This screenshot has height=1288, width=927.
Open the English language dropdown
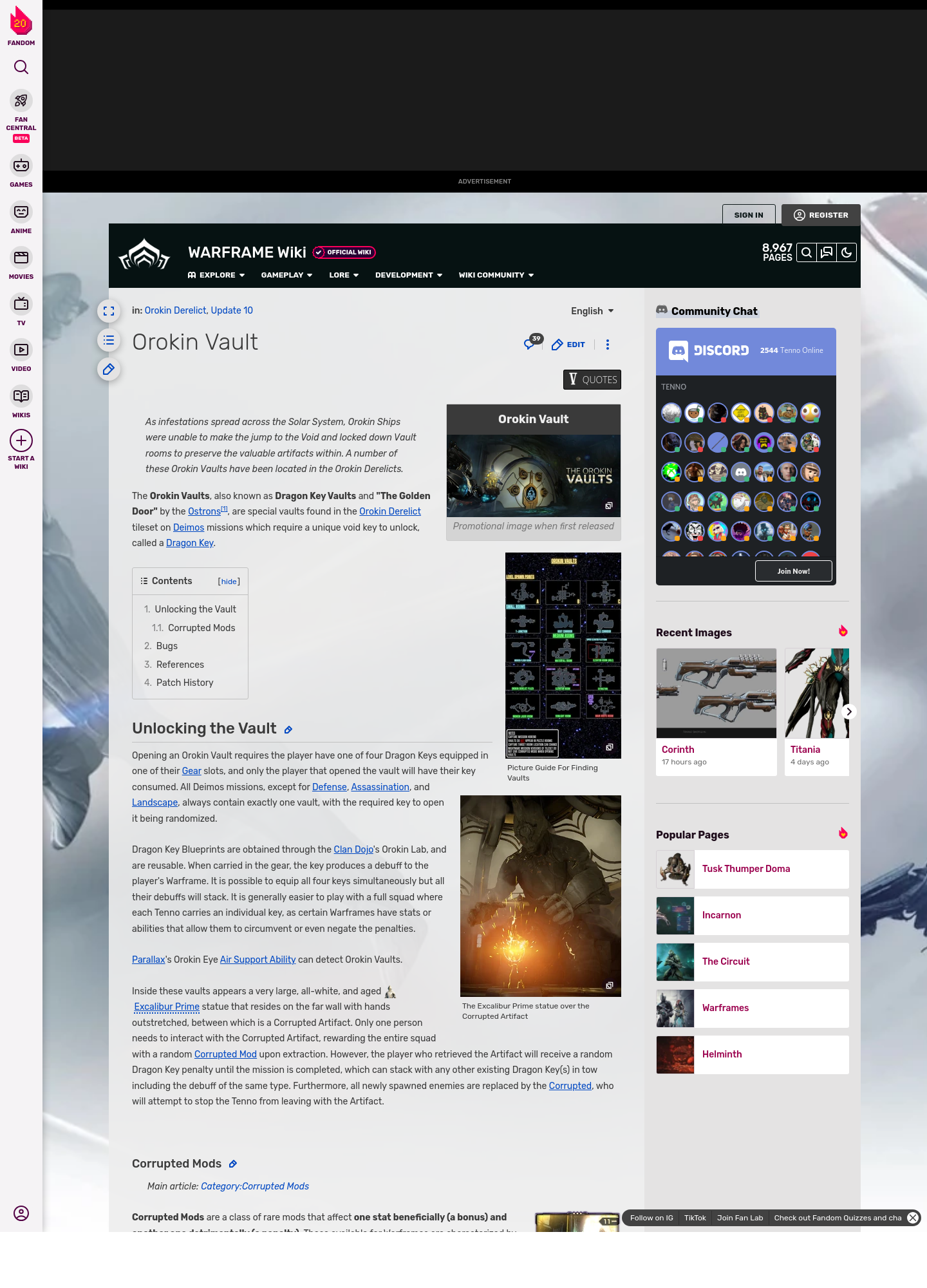click(592, 311)
